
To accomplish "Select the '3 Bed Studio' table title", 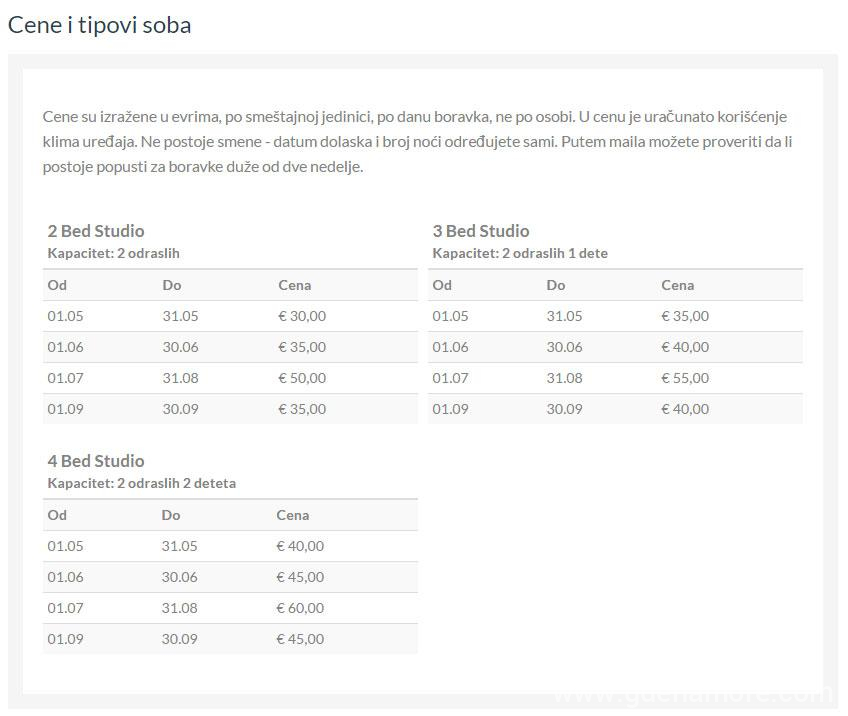I will [481, 231].
